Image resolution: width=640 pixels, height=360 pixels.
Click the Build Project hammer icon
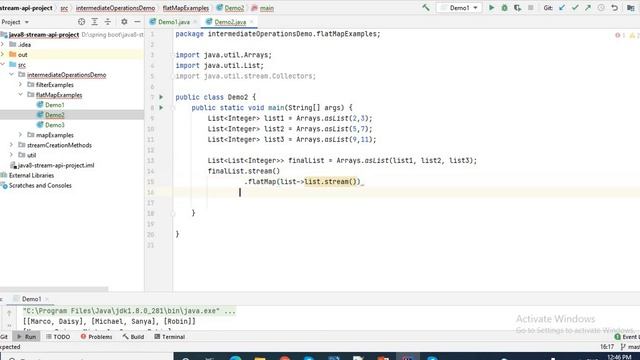[426, 8]
